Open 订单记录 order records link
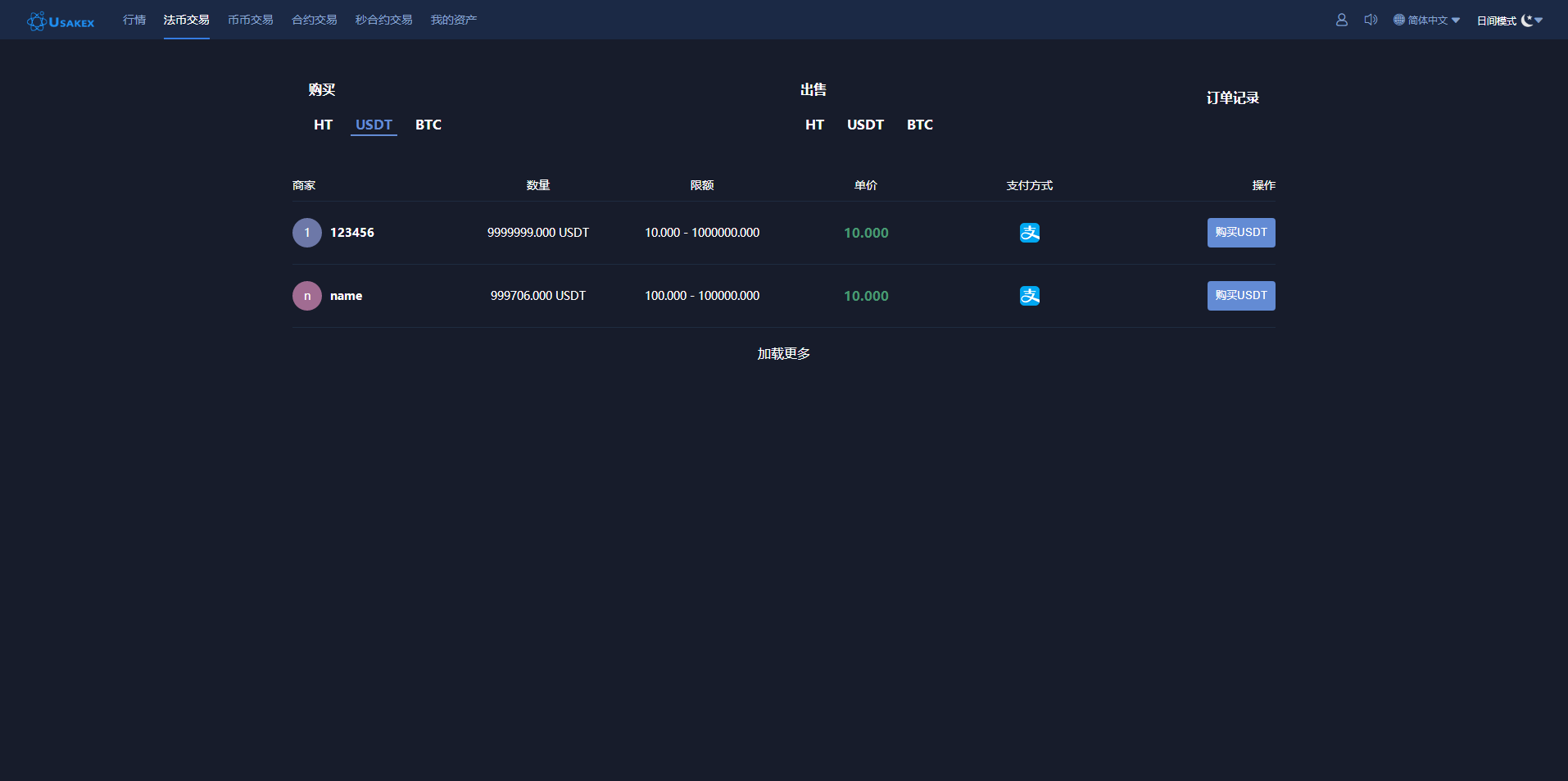The width and height of the screenshot is (1568, 781). tap(1232, 98)
